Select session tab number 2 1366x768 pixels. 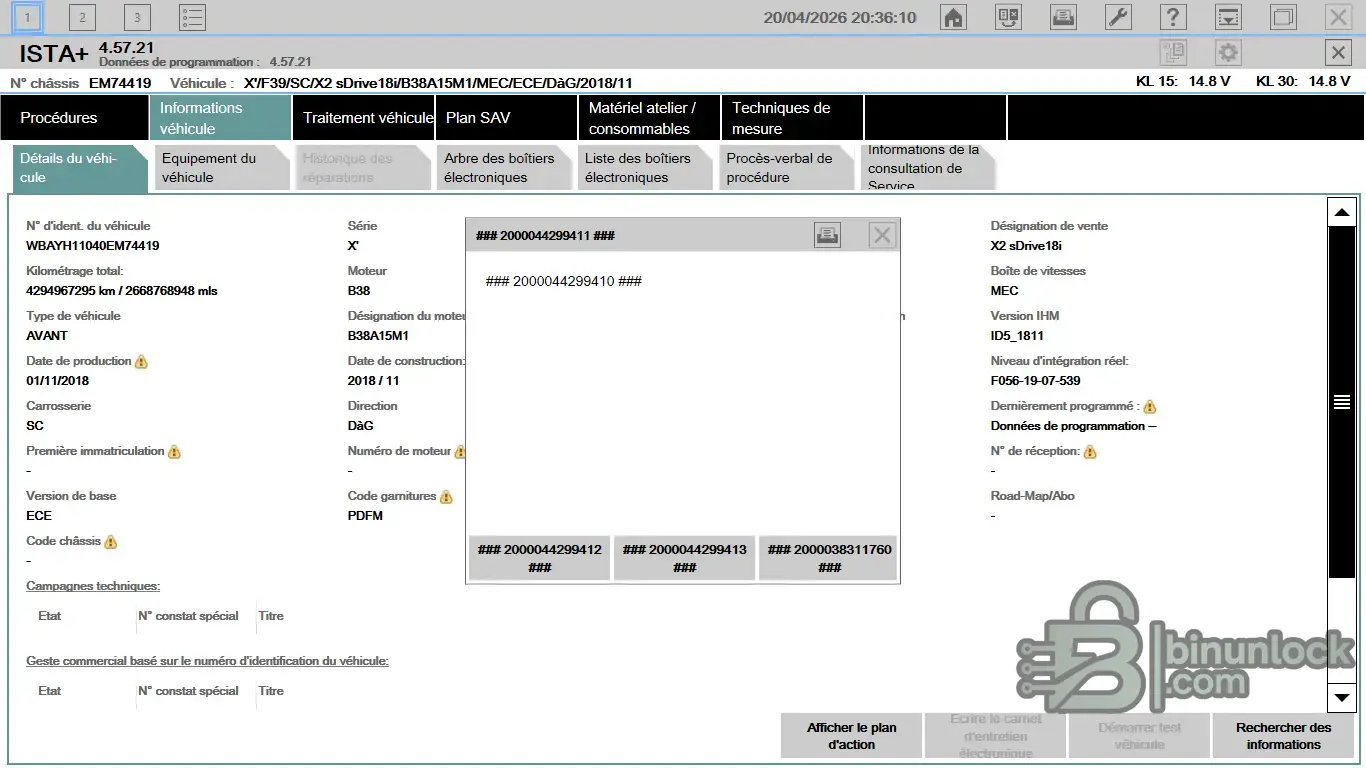[82, 17]
